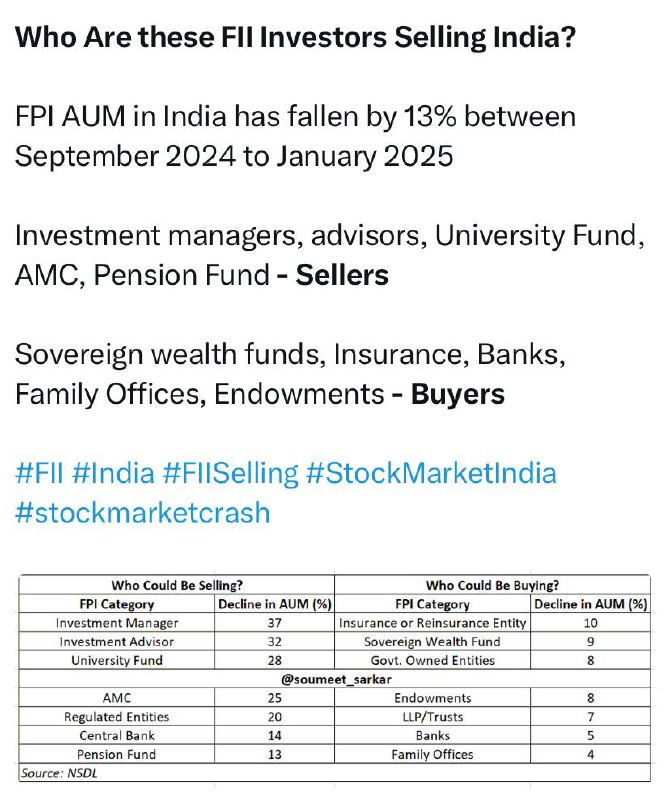The width and height of the screenshot is (670, 800).
Task: Click the Family Offices cell
Action: pyautogui.click(x=432, y=755)
